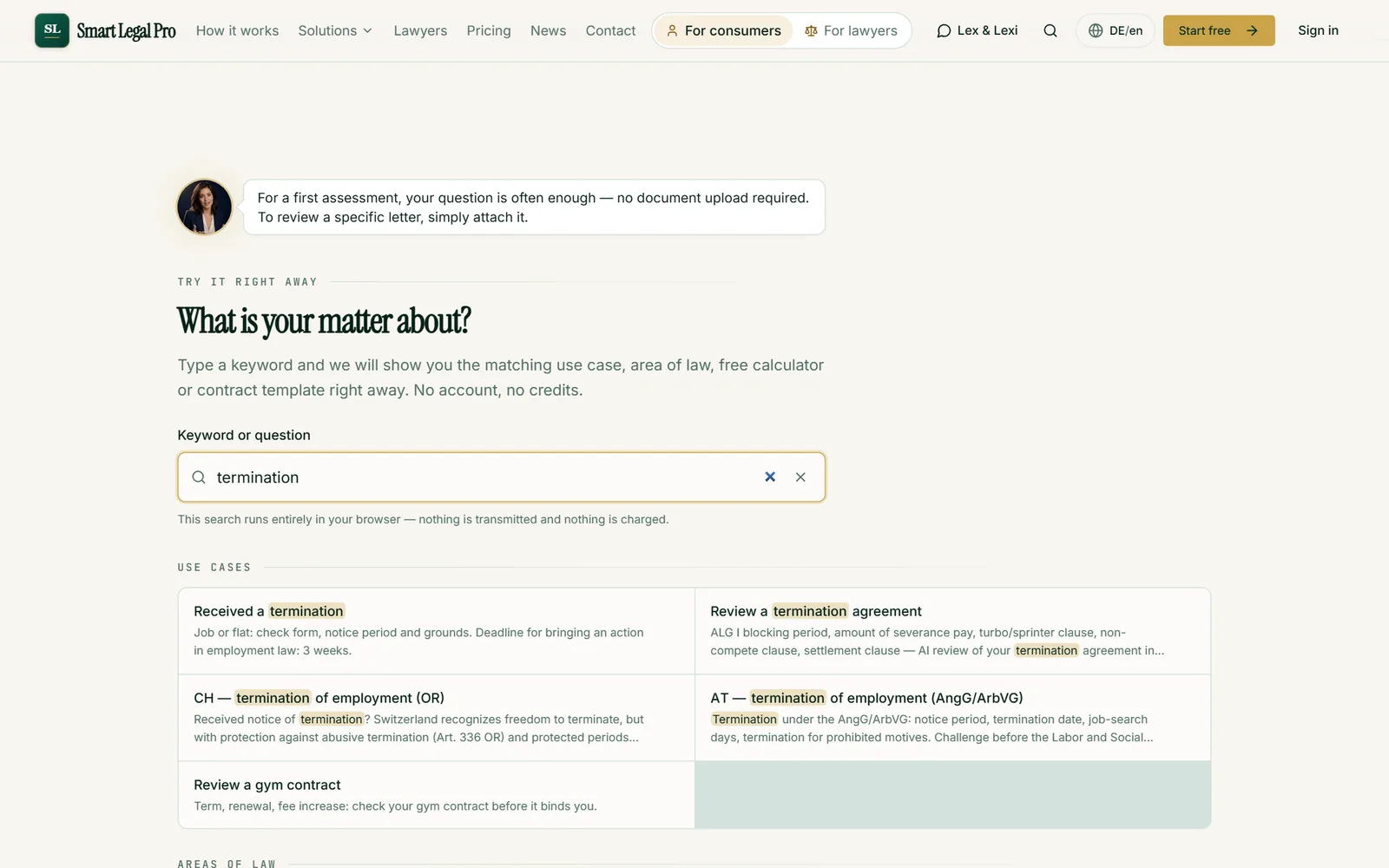This screenshot has height=868, width=1389.
Task: Open the Pricing page
Action: (x=489, y=30)
